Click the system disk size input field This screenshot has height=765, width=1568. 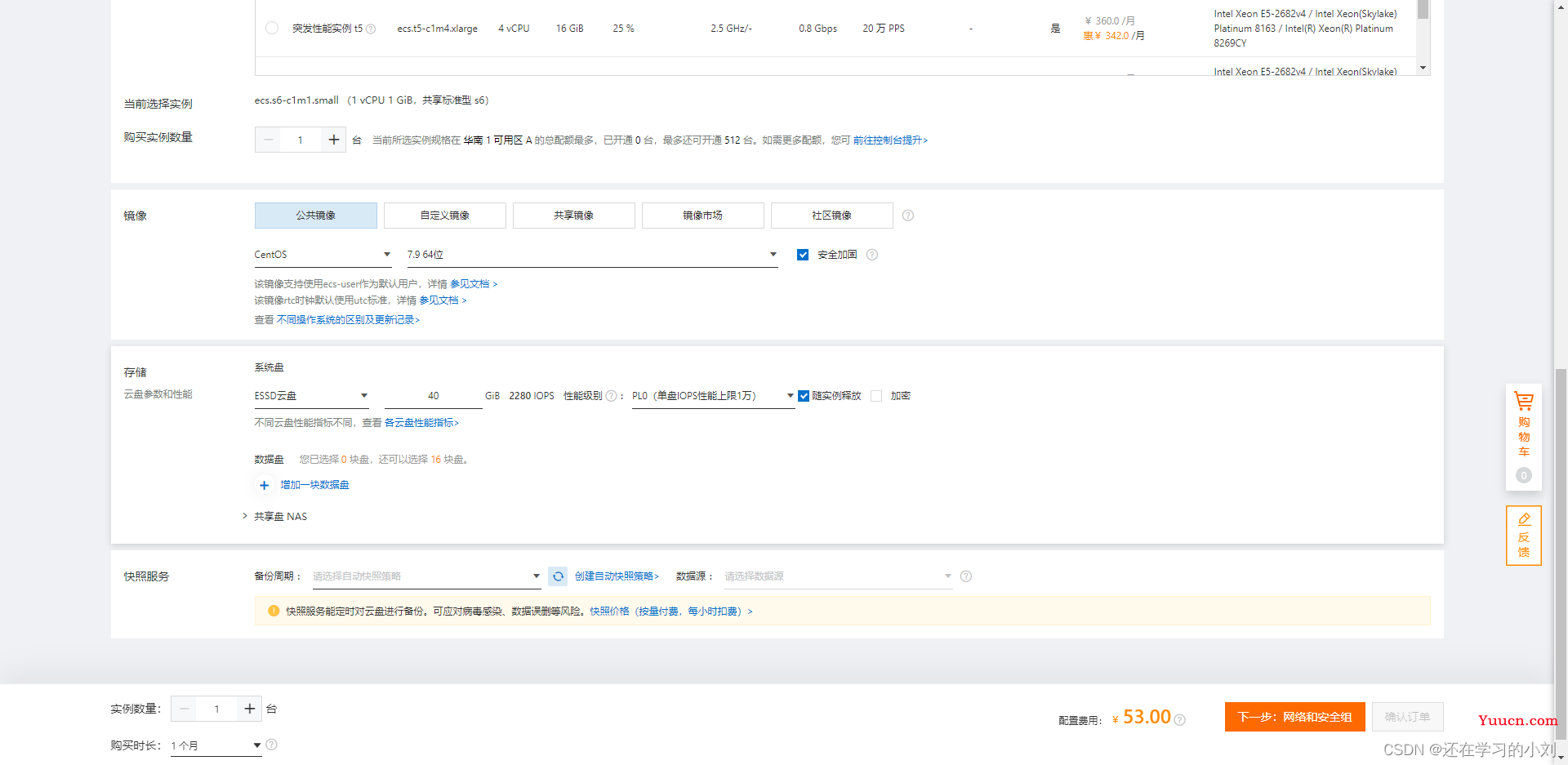click(434, 396)
